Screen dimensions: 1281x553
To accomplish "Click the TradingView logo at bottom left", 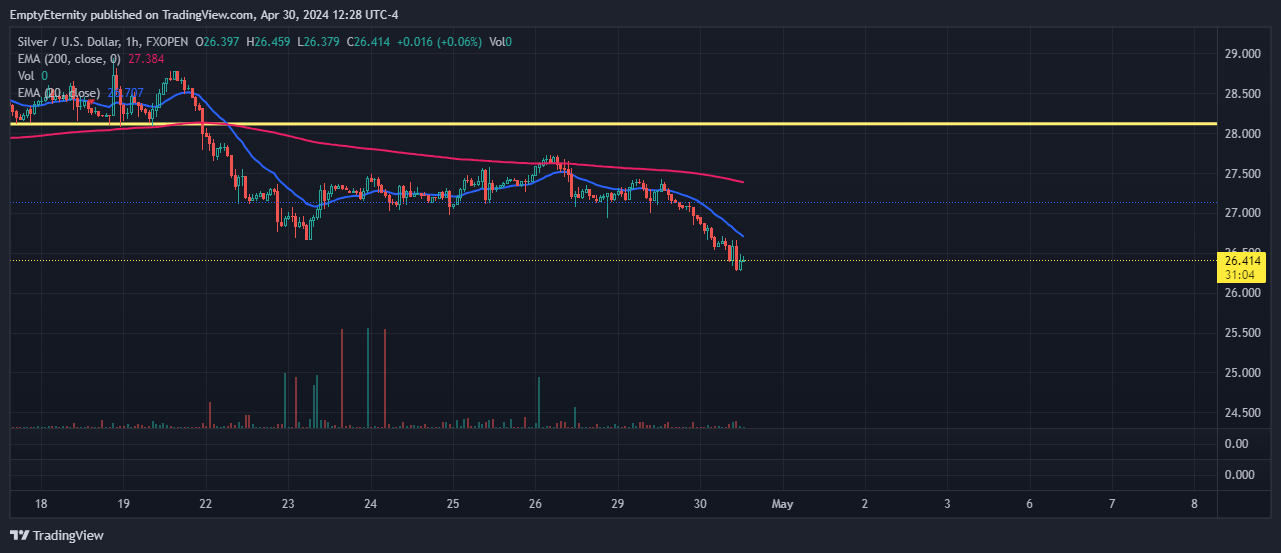I will (57, 535).
